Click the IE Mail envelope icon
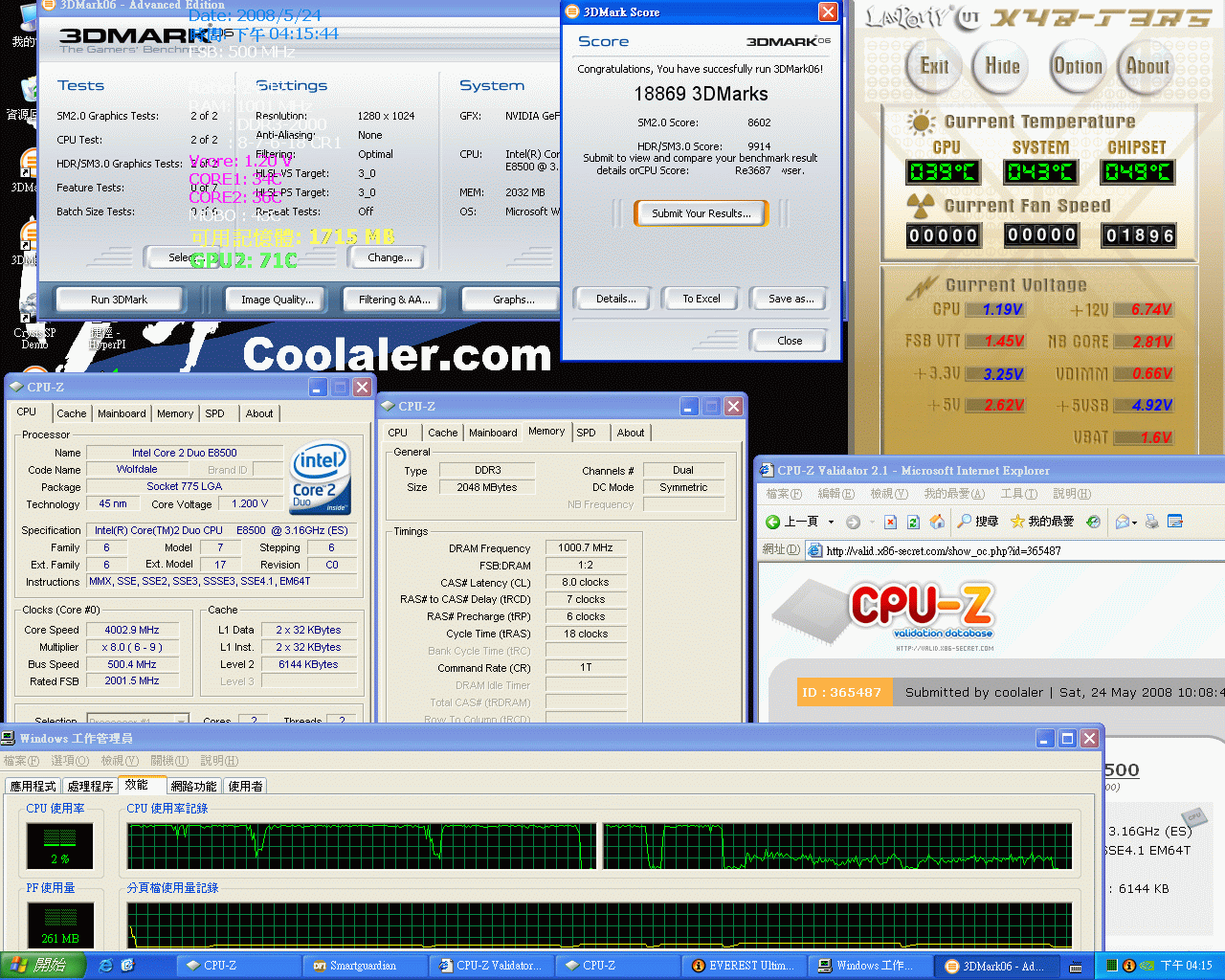 coord(1122,522)
